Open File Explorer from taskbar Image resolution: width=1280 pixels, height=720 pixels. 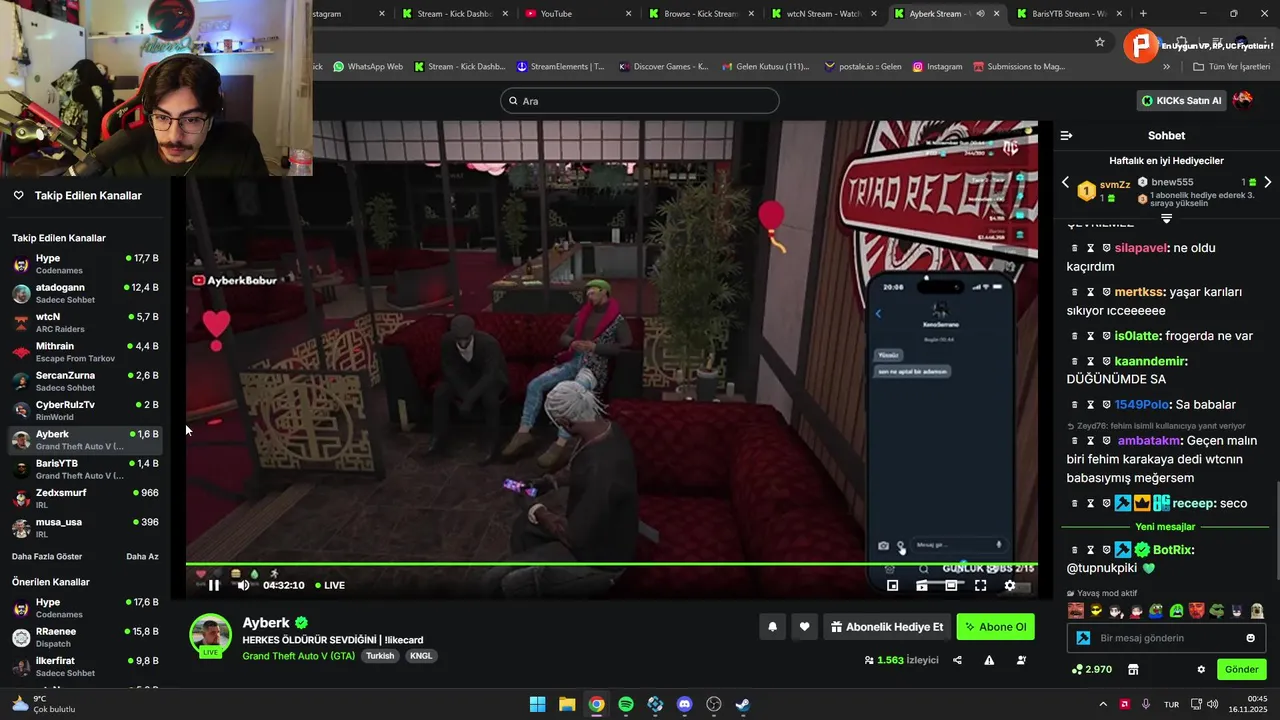(x=567, y=704)
